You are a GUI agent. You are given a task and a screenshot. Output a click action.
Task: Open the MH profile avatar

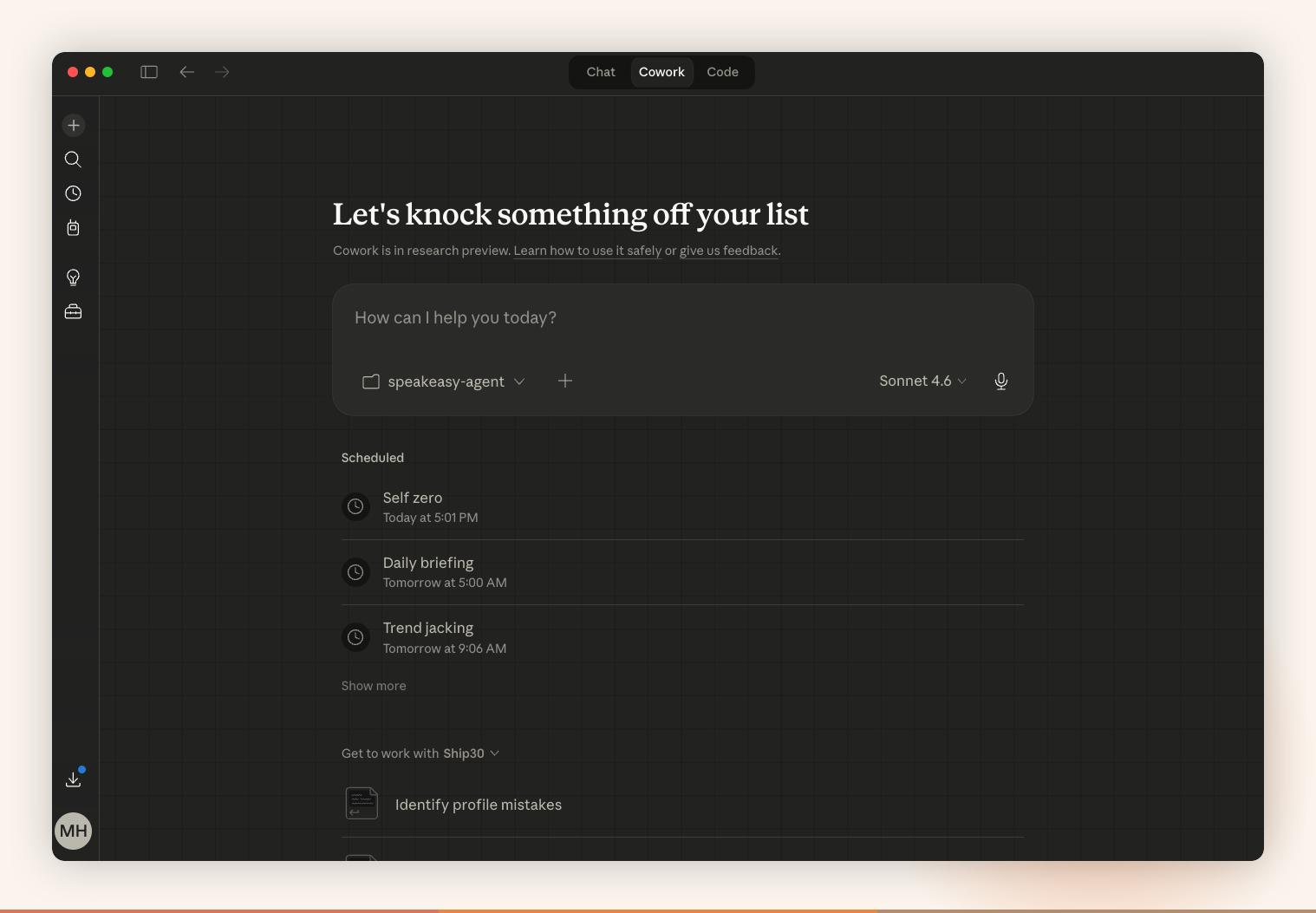coord(74,831)
